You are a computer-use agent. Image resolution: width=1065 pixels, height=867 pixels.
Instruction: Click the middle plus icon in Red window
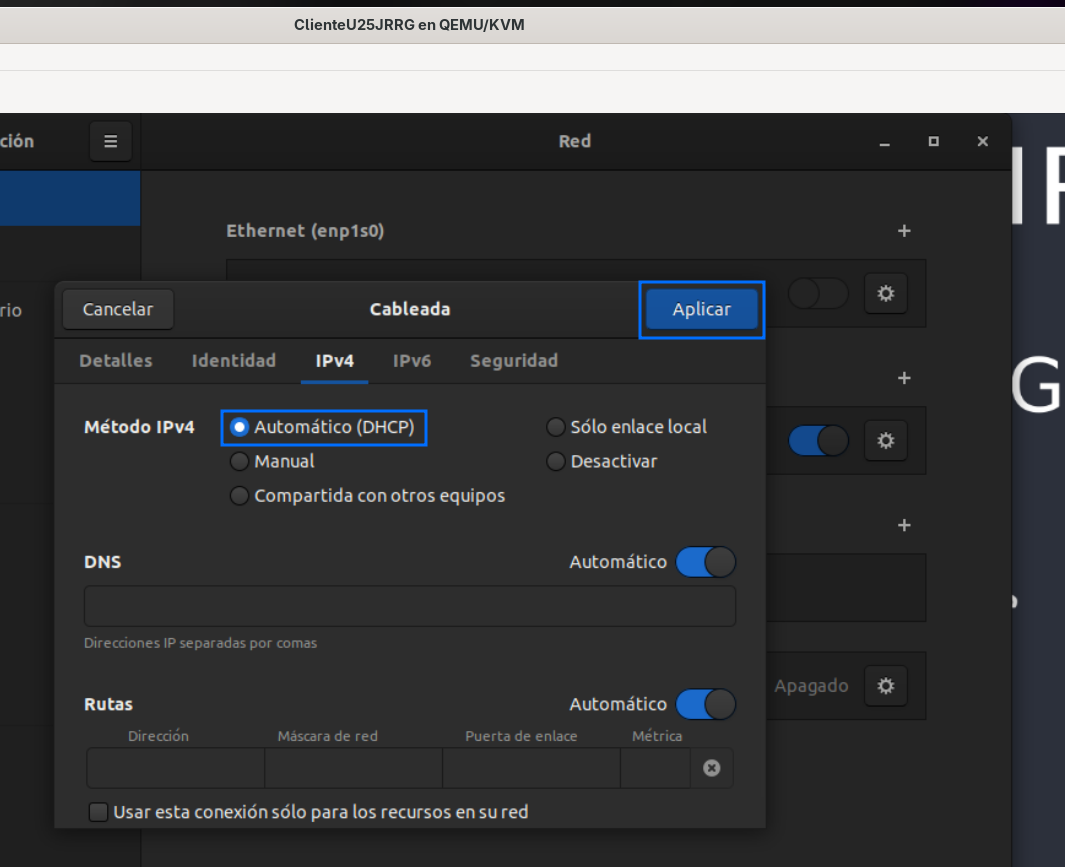click(904, 378)
